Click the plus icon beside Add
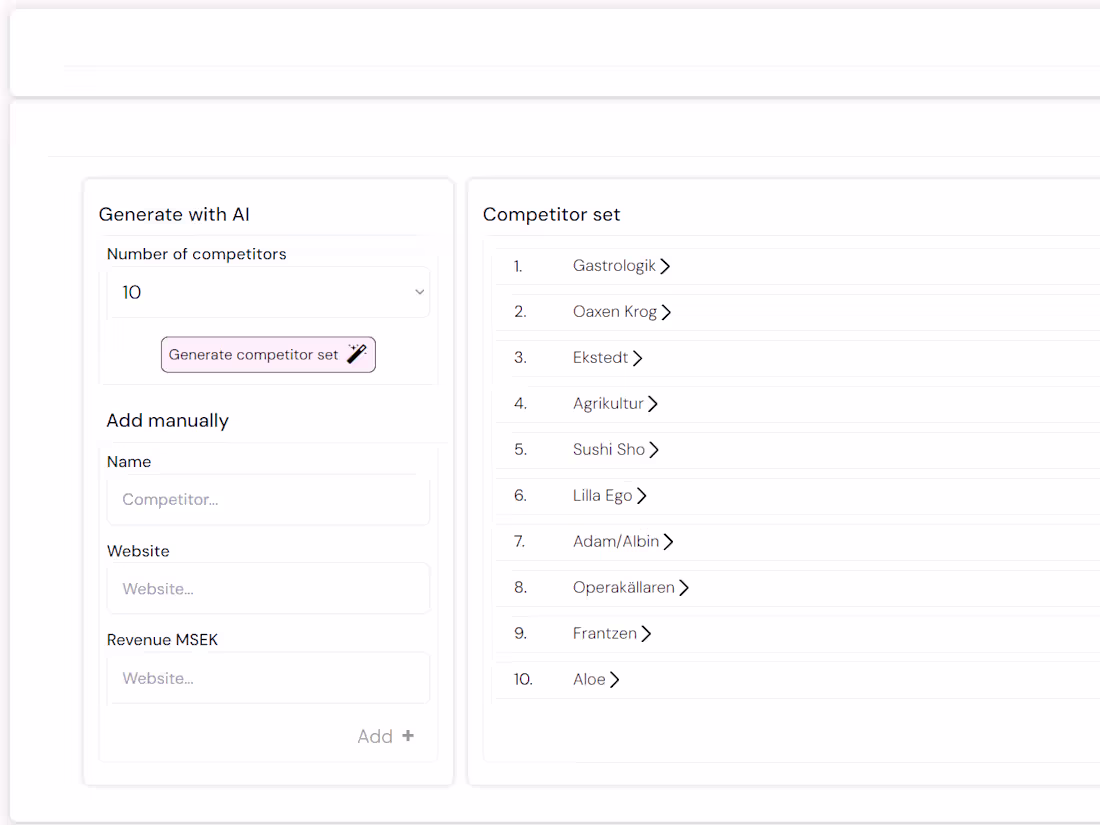Screen dimensions: 1100x825 click(x=408, y=736)
